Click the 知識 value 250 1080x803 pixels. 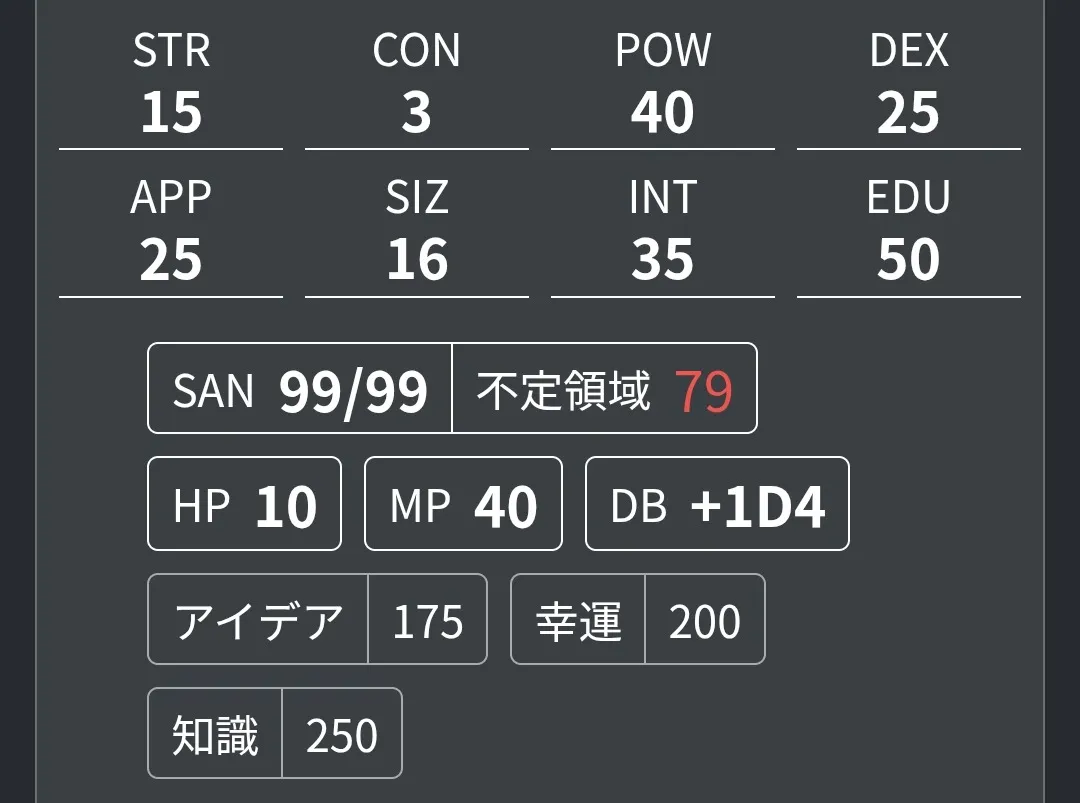(342, 735)
